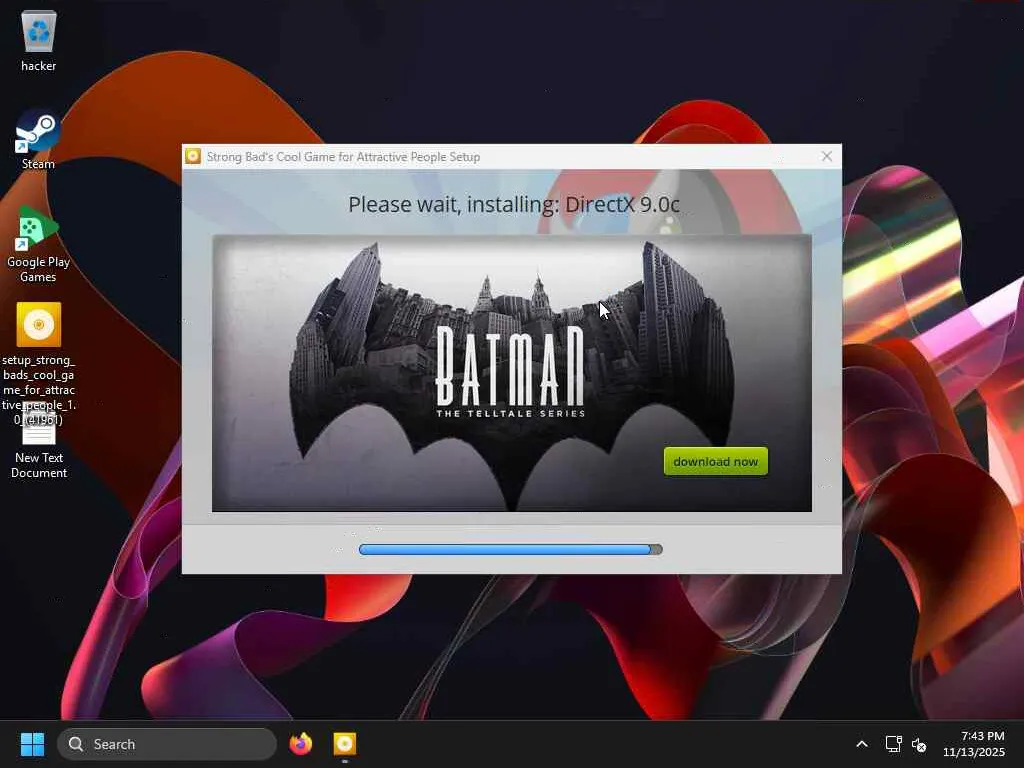Image resolution: width=1024 pixels, height=768 pixels.
Task: Show hidden icons in system tray
Action: pyautogui.click(x=862, y=744)
